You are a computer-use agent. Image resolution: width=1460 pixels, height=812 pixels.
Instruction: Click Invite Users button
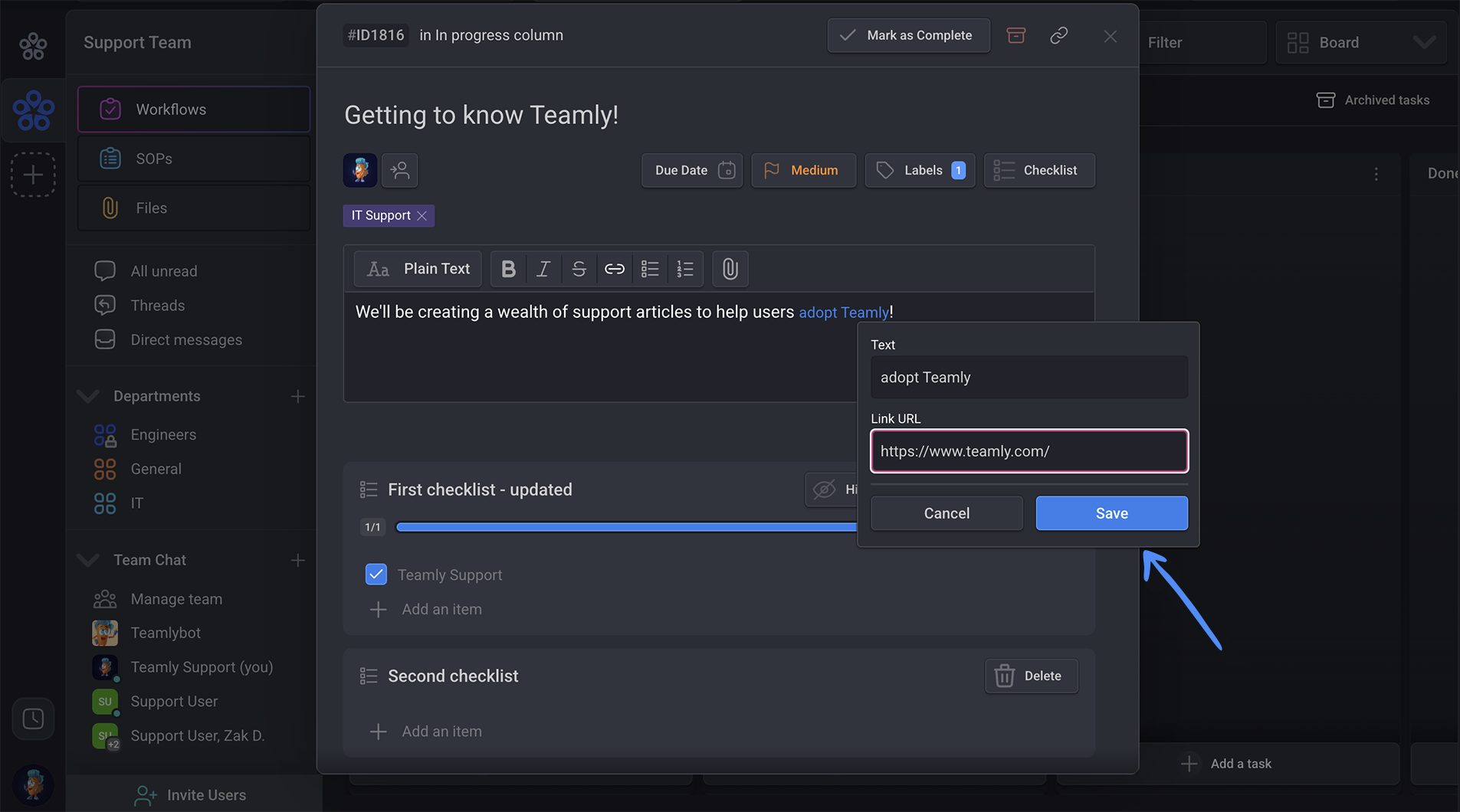(x=190, y=795)
